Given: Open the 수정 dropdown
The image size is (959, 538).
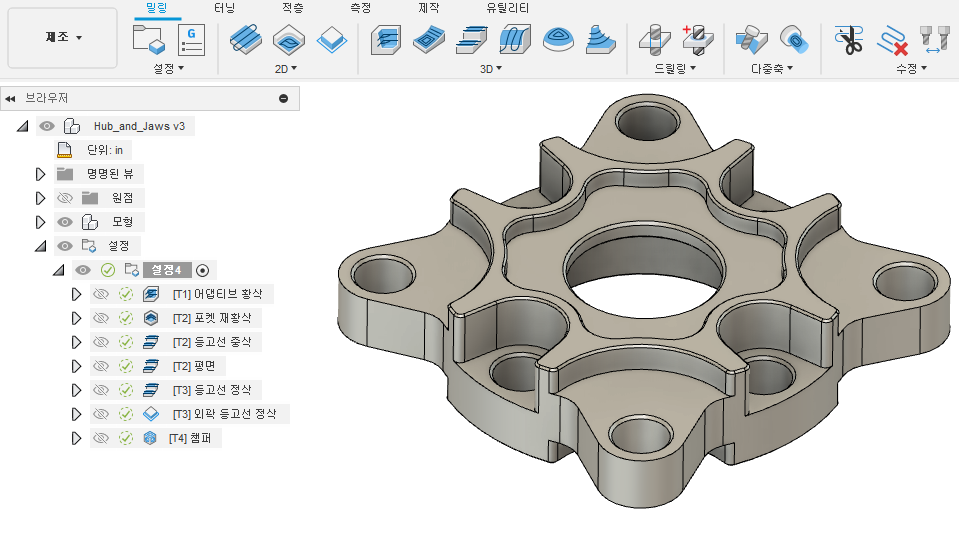Looking at the screenshot, I should pyautogui.click(x=911, y=68).
